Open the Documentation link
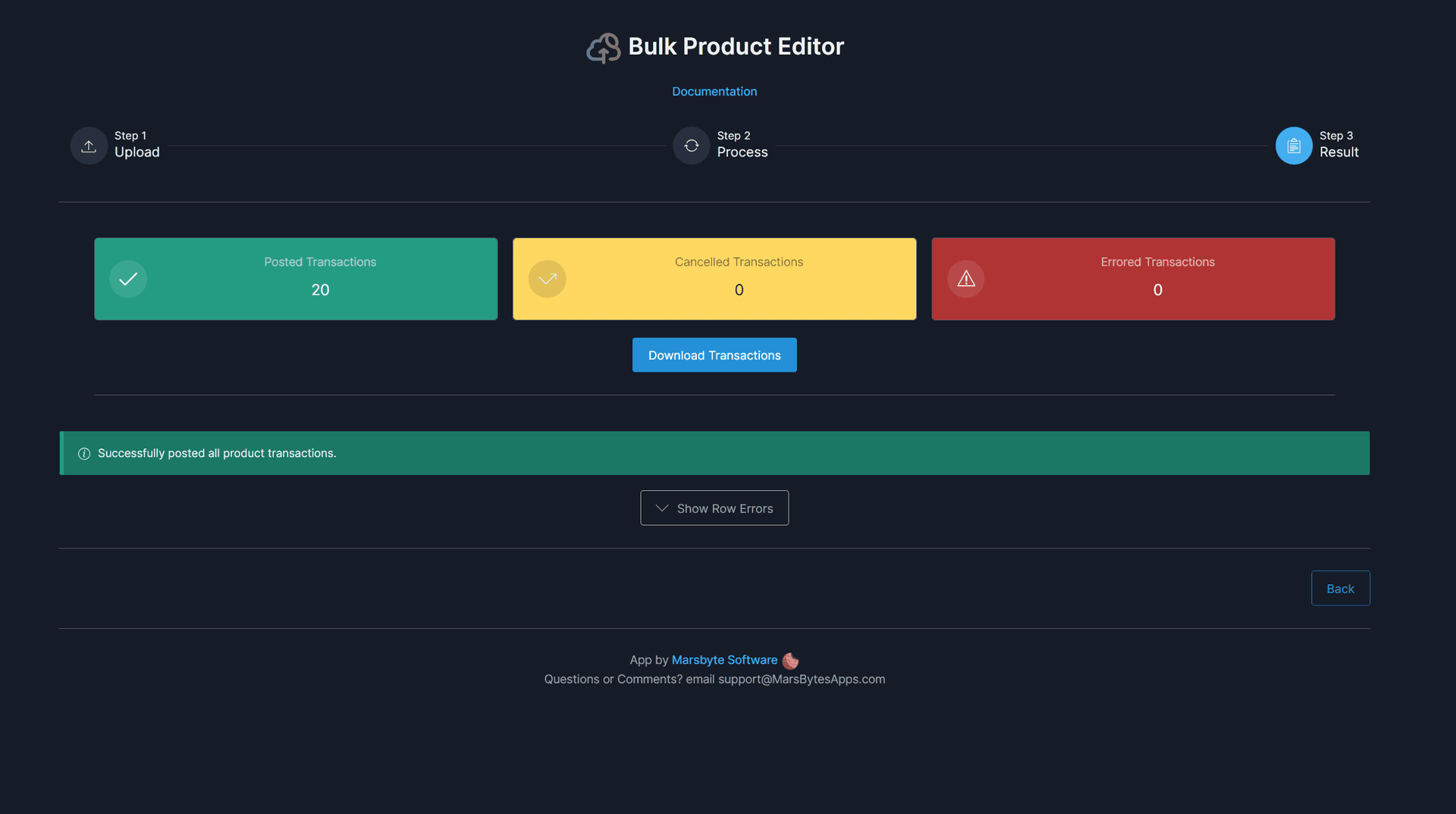The image size is (1456, 814). [x=714, y=91]
